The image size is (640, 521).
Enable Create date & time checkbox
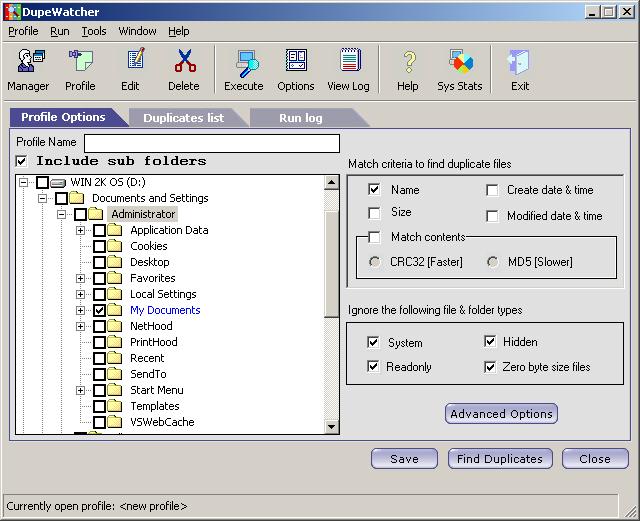(x=492, y=190)
